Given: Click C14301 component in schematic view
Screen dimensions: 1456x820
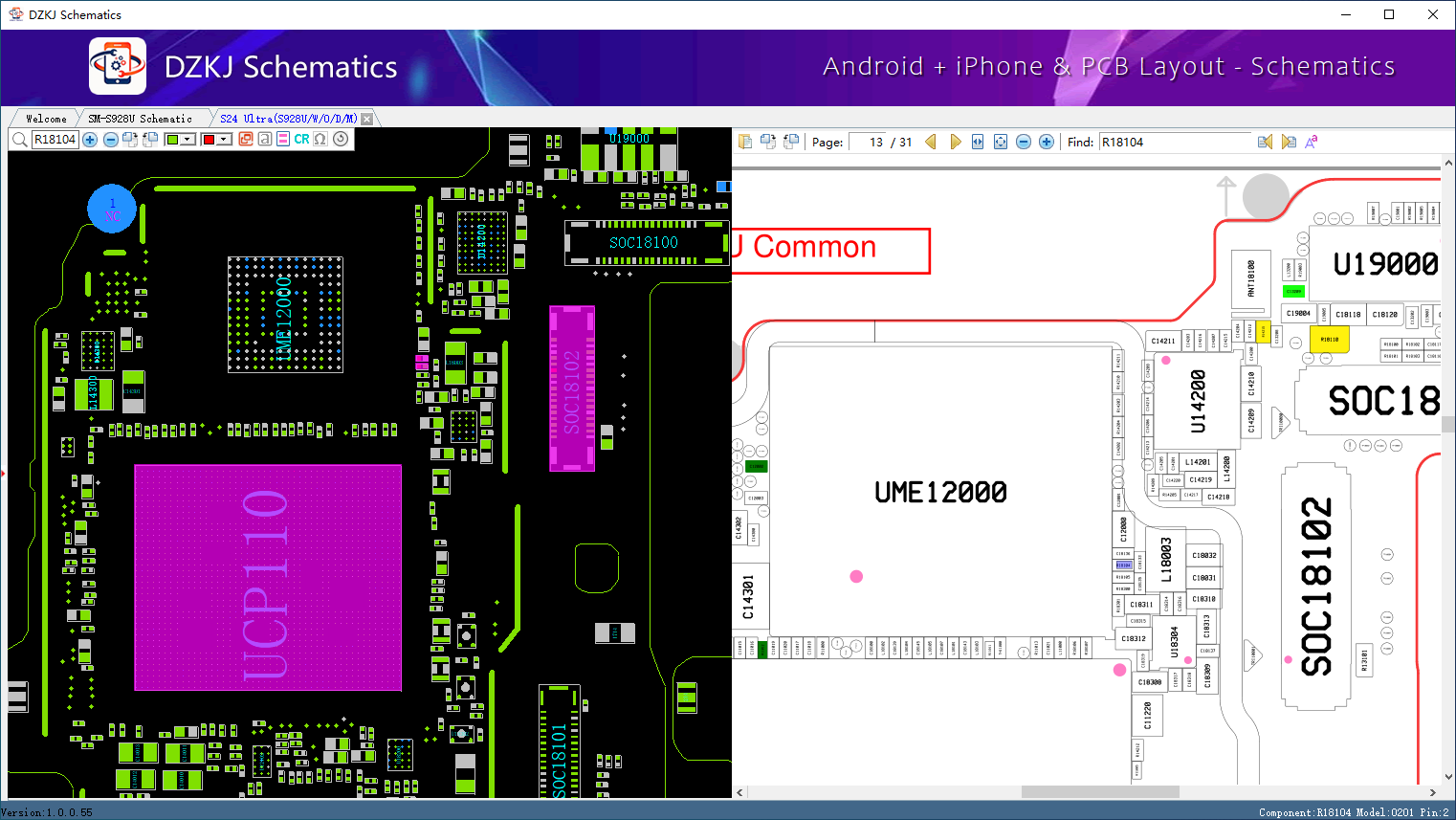Looking at the screenshot, I should [748, 597].
